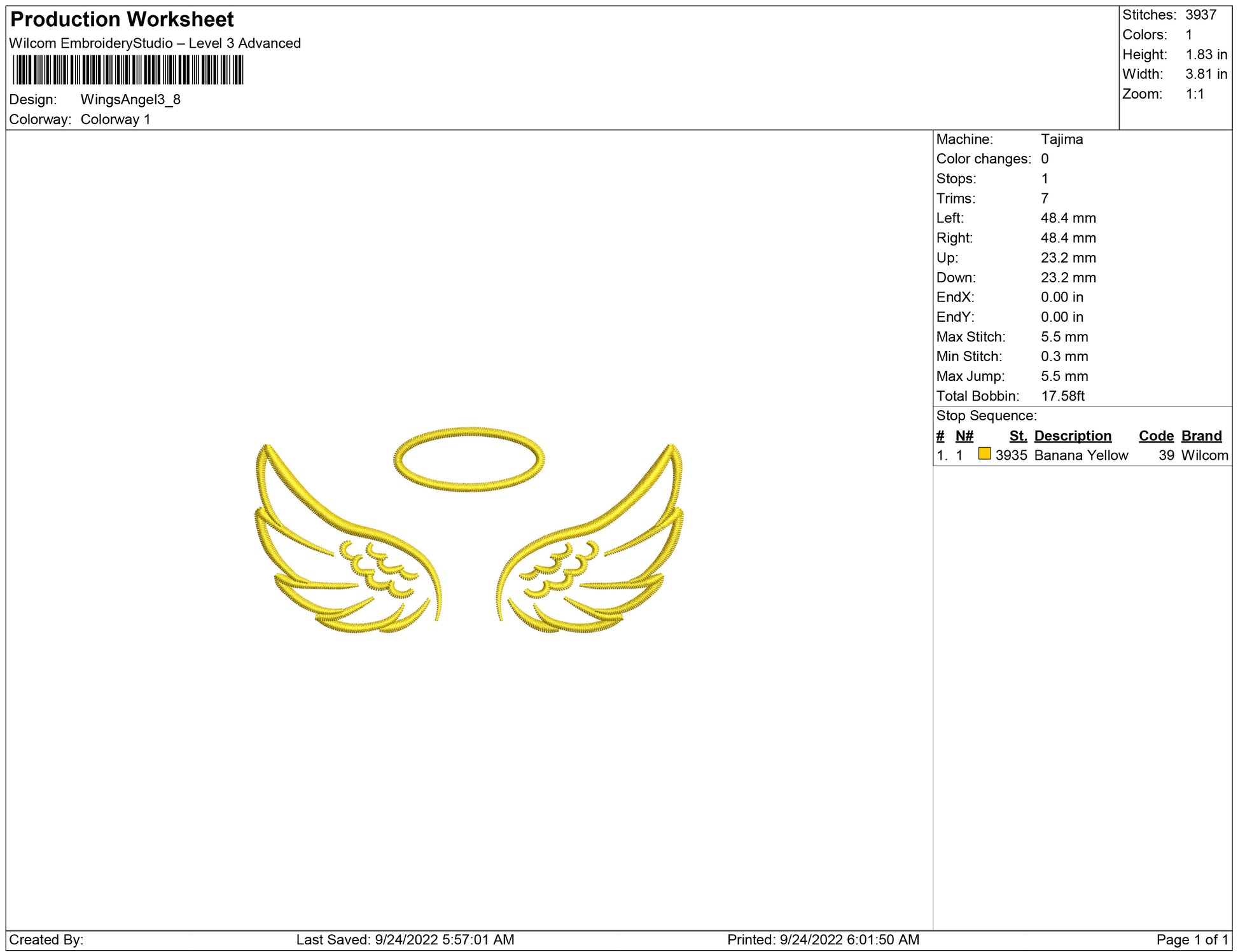1238x952 pixels.
Task: Click the Colorway 1 value
Action: (115, 120)
